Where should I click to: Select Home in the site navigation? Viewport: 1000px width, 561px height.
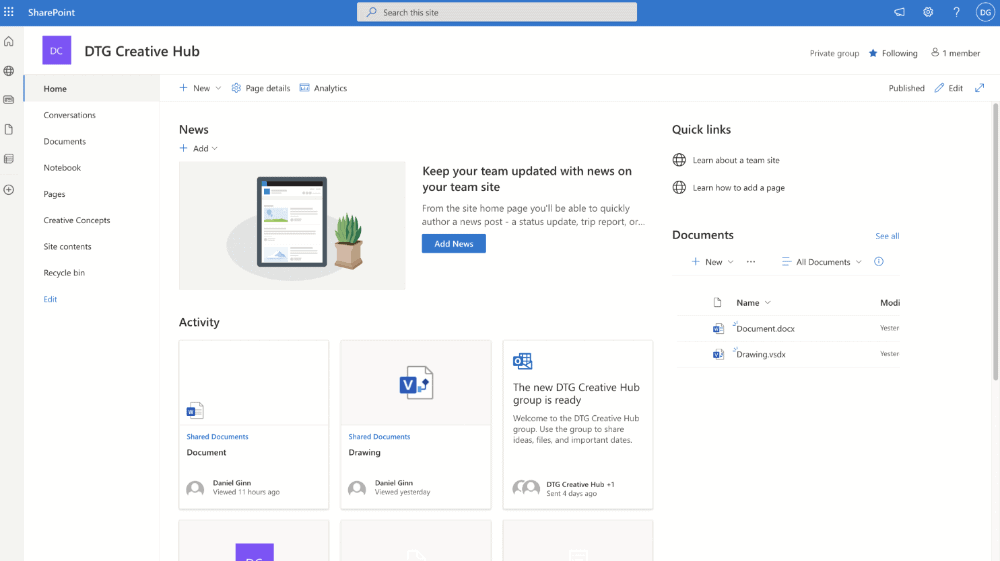(x=92, y=89)
